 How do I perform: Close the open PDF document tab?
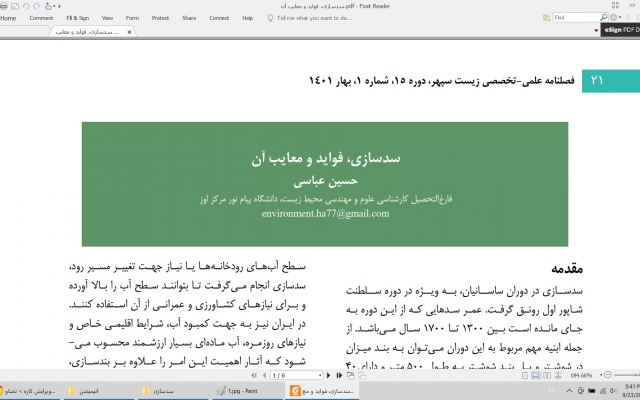click(x=129, y=32)
